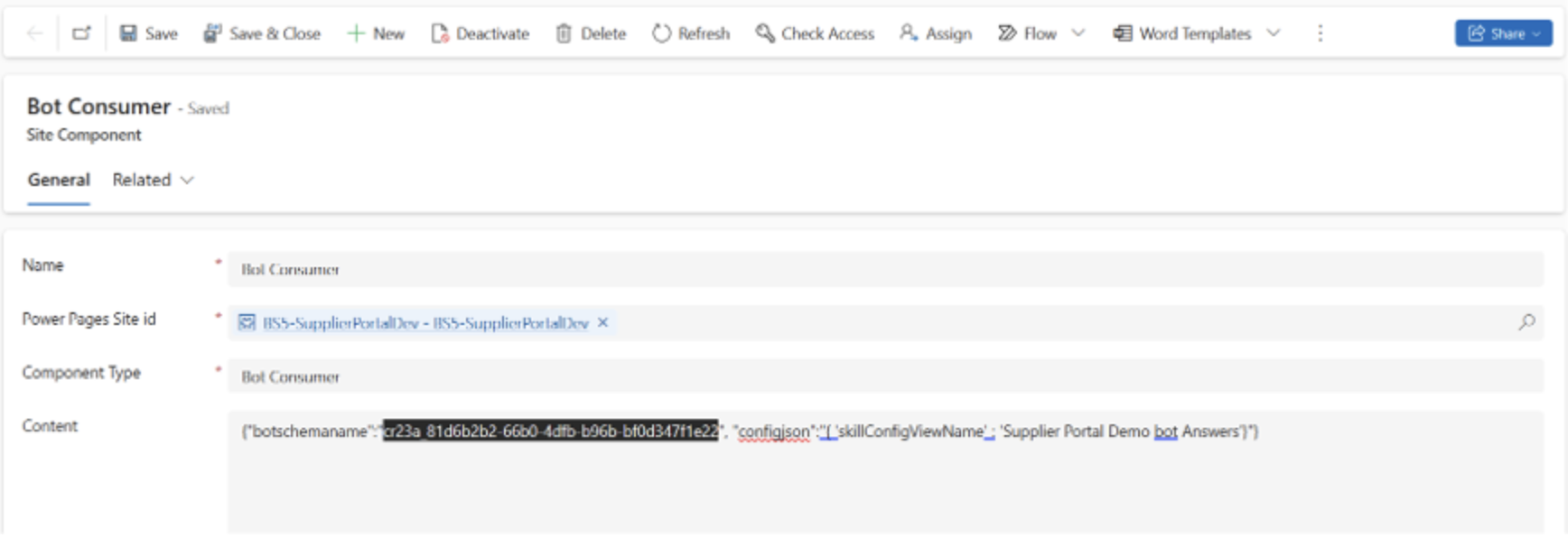Delete the Bot Consumer record

click(x=591, y=33)
